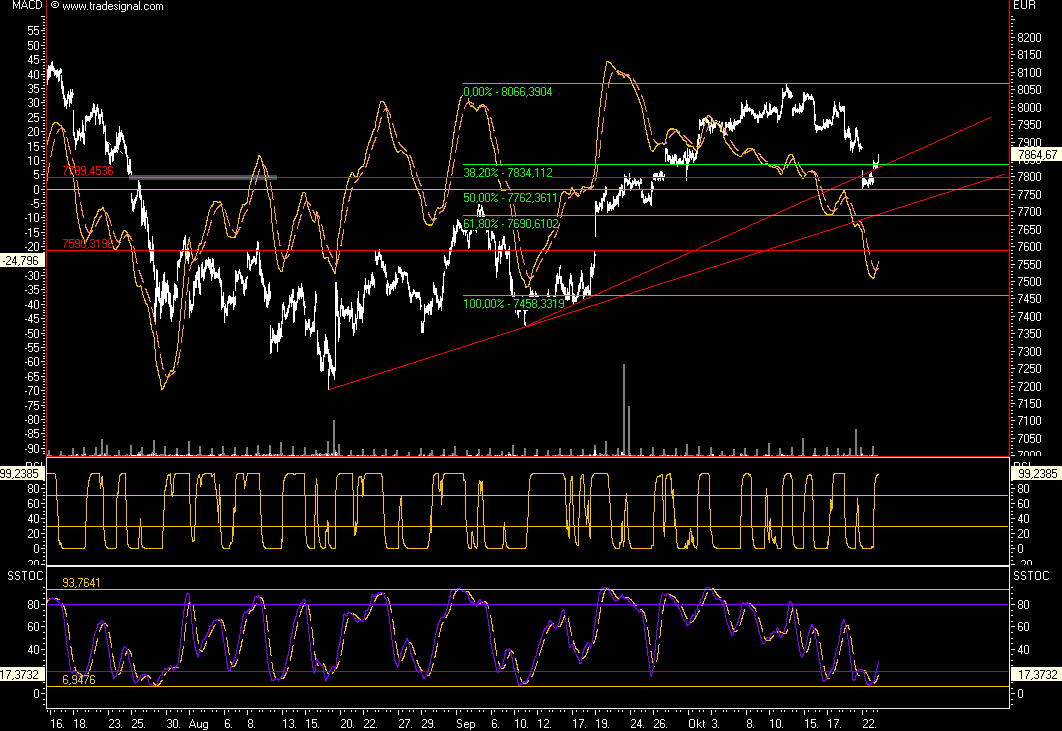
Task: Click the 17,3732 stochastic value tag on right axis
Action: (1035, 675)
